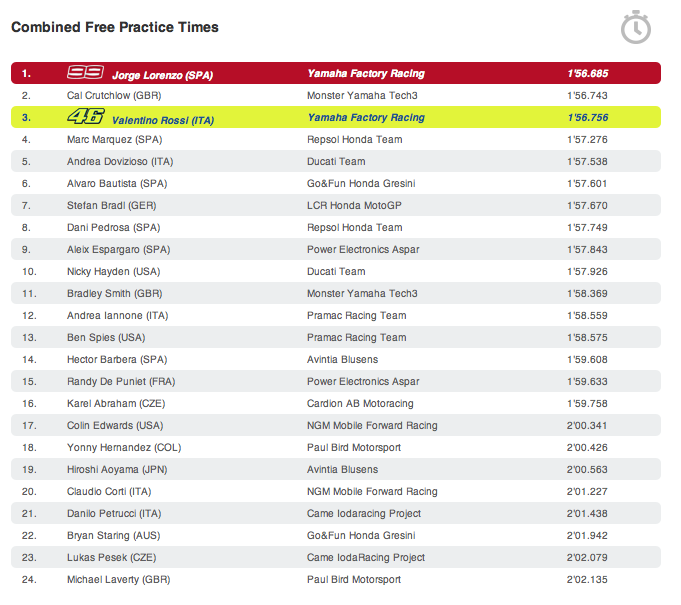Click Lukas Pesek's lap time 2'02.079
This screenshot has width=681, height=605.
click(x=587, y=557)
